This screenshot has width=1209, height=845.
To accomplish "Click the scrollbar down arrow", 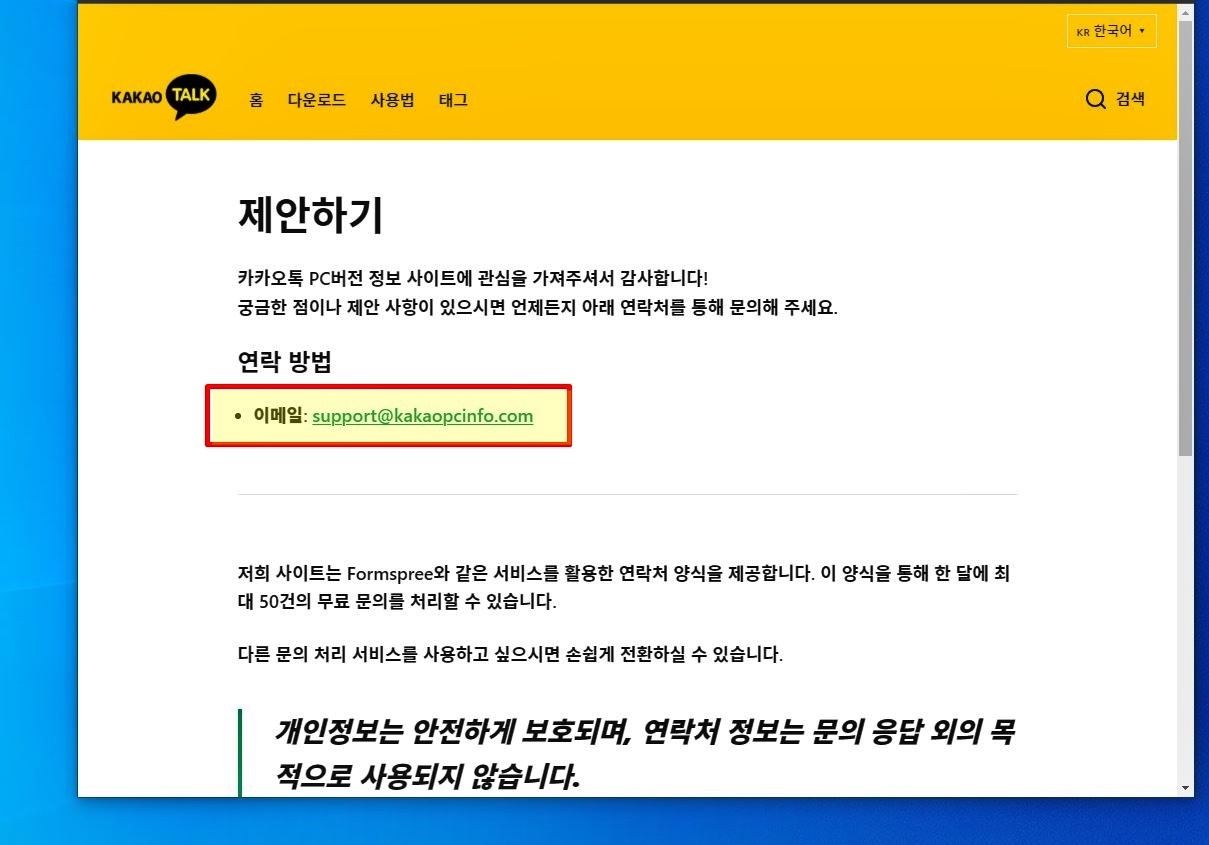I will pyautogui.click(x=1185, y=788).
